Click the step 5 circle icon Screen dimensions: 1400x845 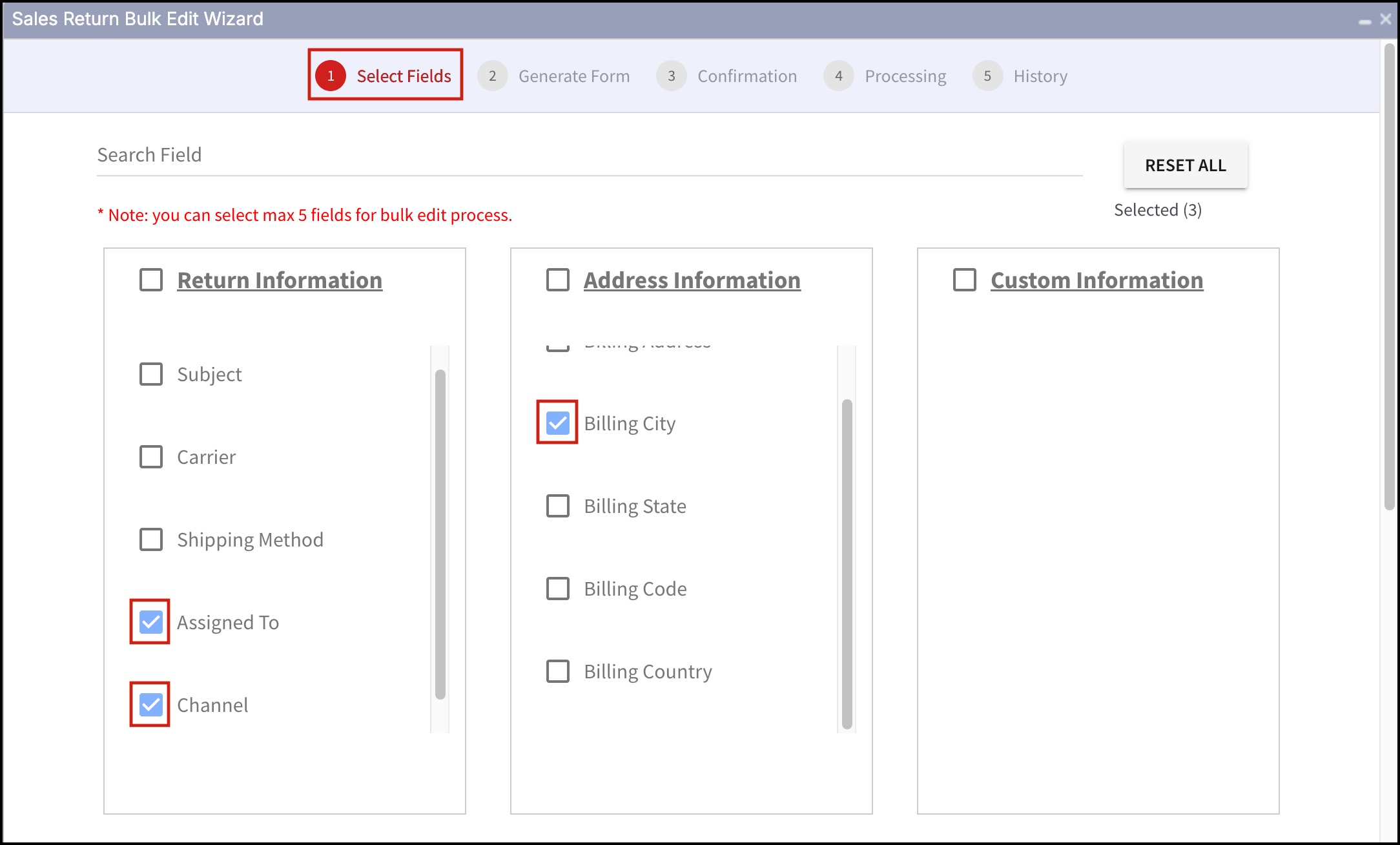tap(987, 76)
